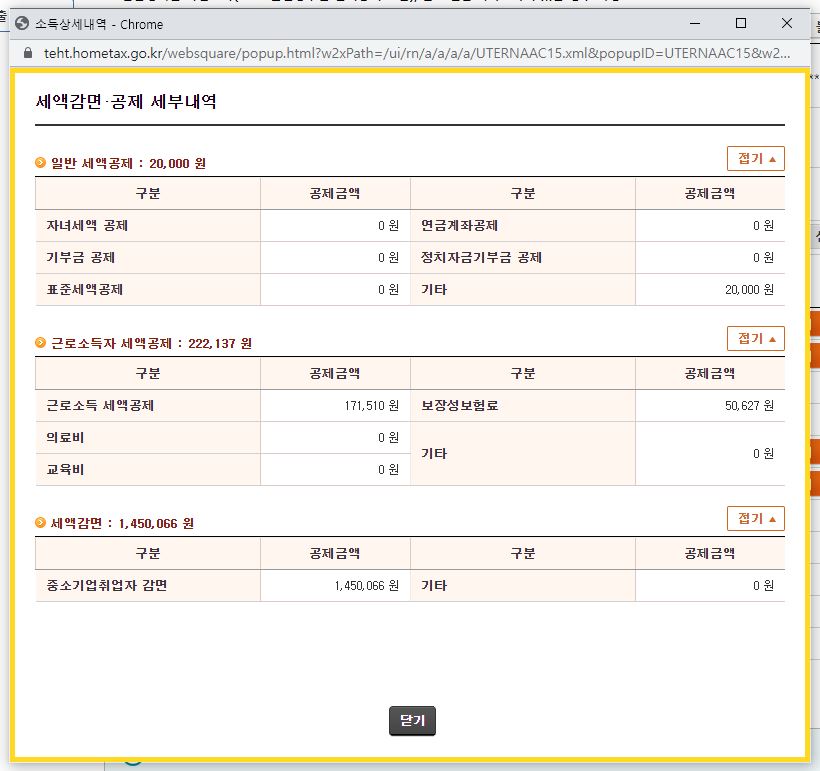Viewport: 820px width, 771px height.
Task: Click the orange bullet beside 세액감면 heading
Action: tap(41, 523)
